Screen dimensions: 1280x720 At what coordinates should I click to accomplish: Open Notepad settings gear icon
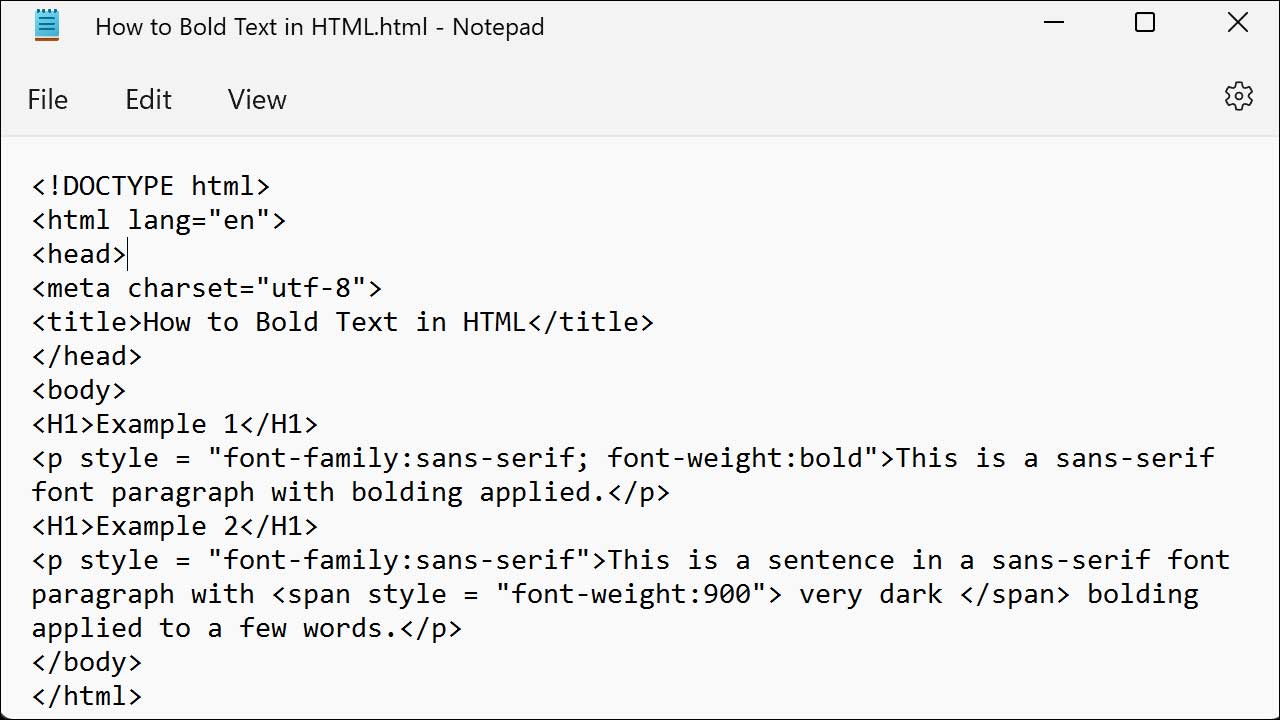click(1238, 97)
